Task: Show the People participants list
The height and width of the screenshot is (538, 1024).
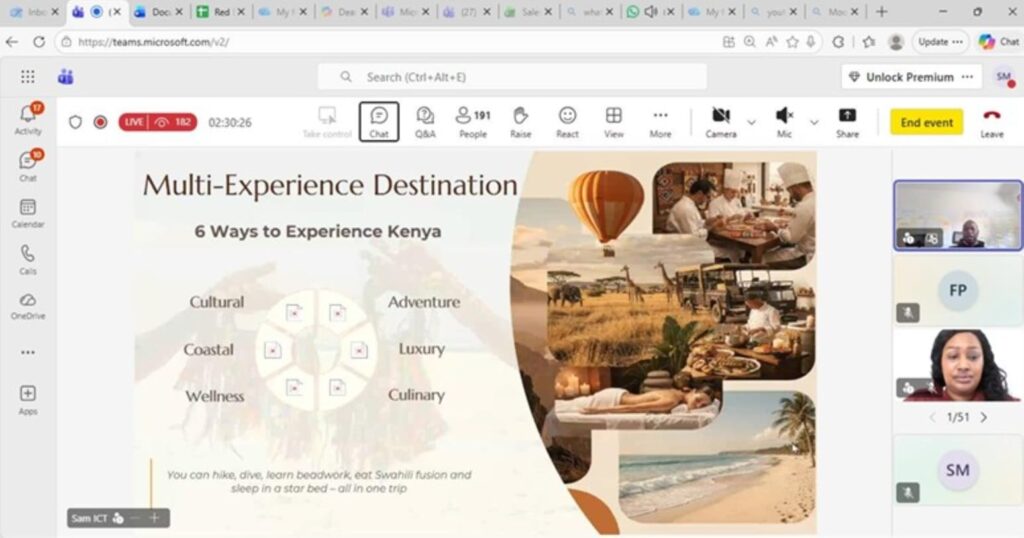Action: tap(473, 122)
